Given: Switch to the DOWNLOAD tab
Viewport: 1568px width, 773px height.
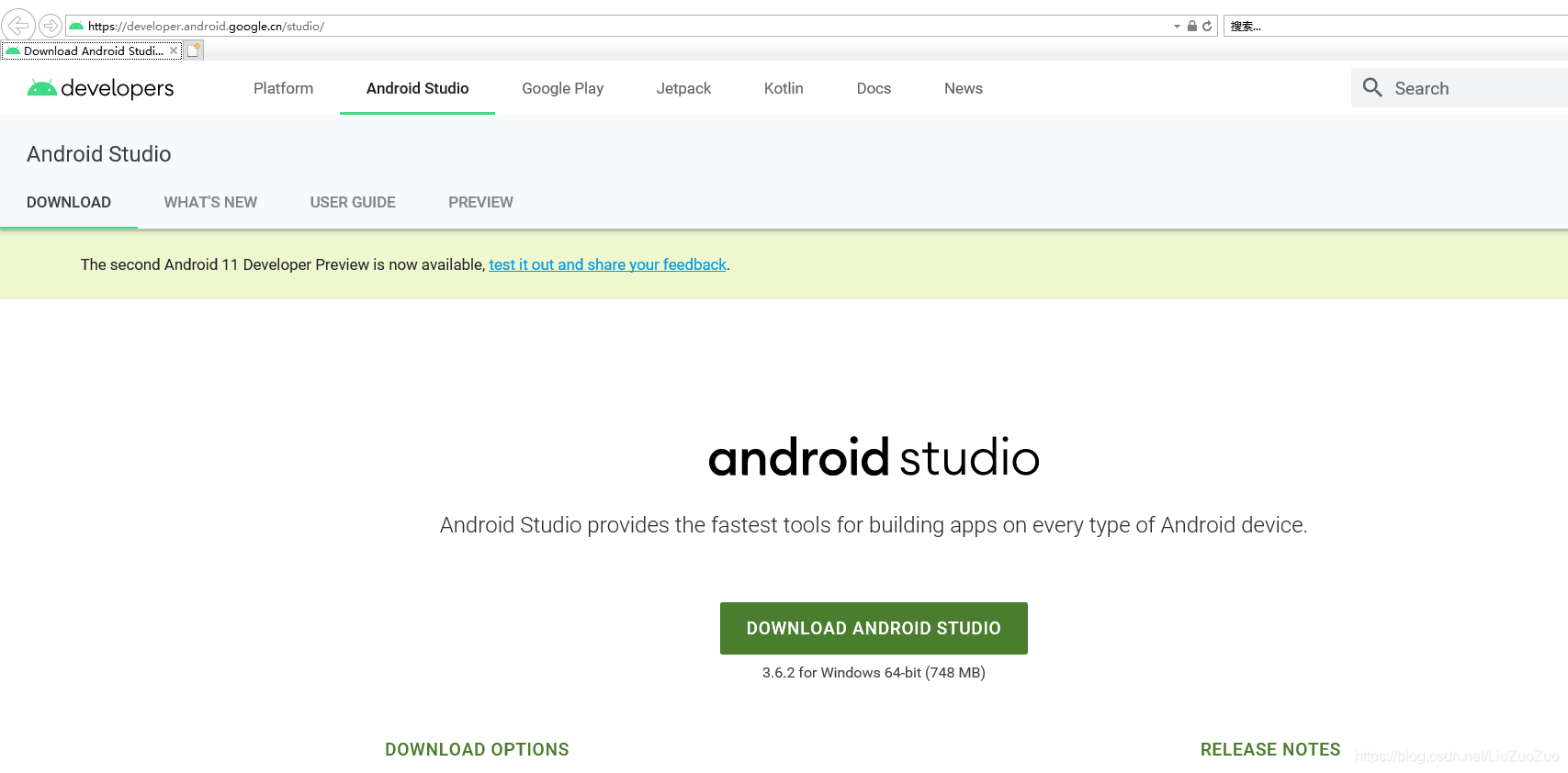Looking at the screenshot, I should [69, 202].
